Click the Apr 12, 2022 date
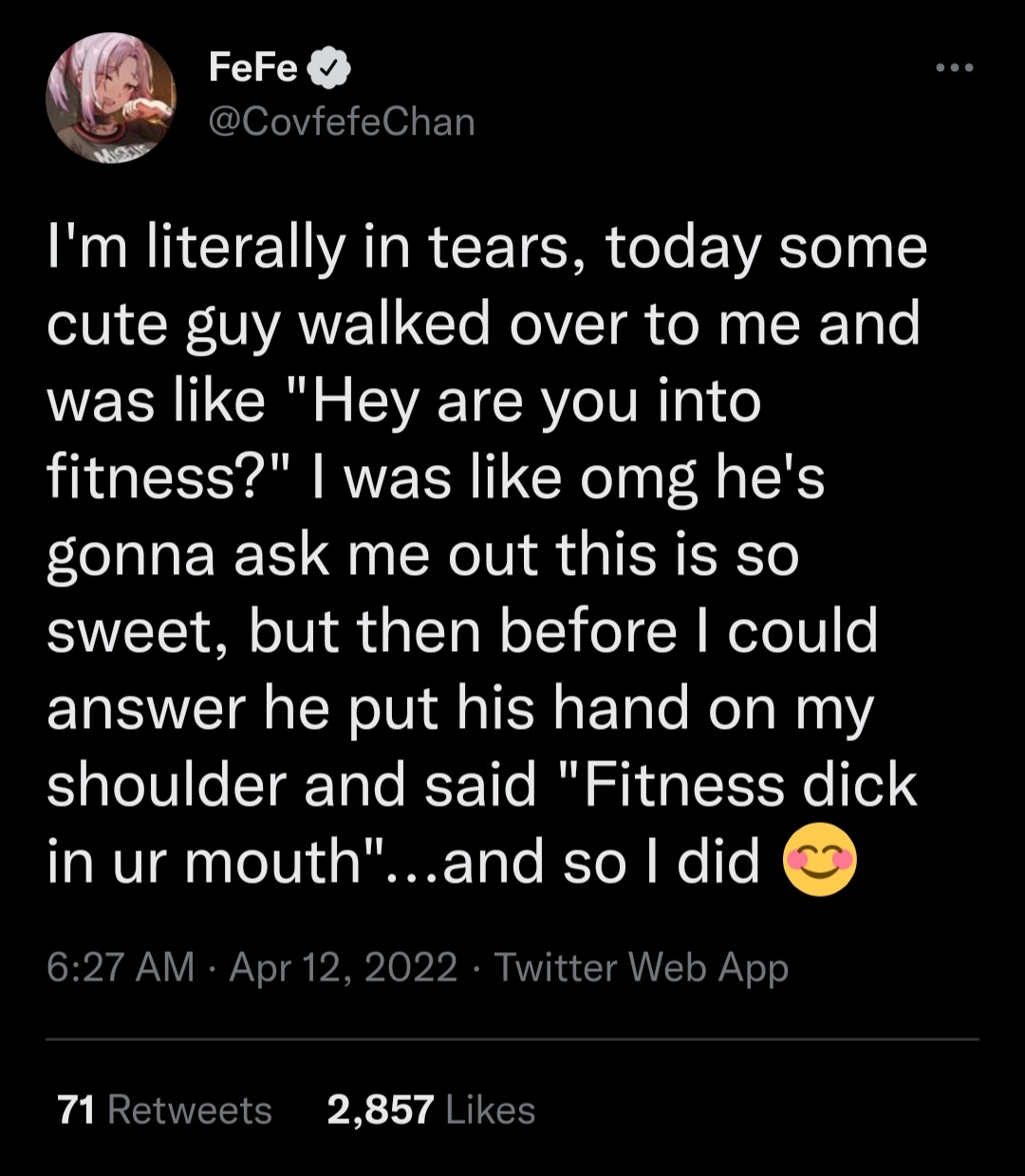1025x1176 pixels. point(344,967)
